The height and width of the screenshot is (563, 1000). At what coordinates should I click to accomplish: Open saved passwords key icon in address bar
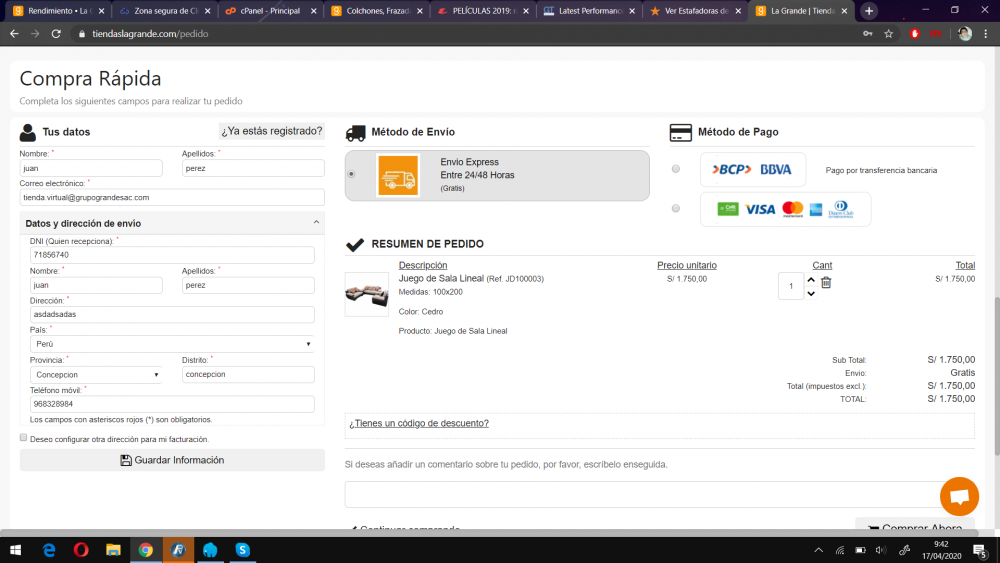(868, 34)
